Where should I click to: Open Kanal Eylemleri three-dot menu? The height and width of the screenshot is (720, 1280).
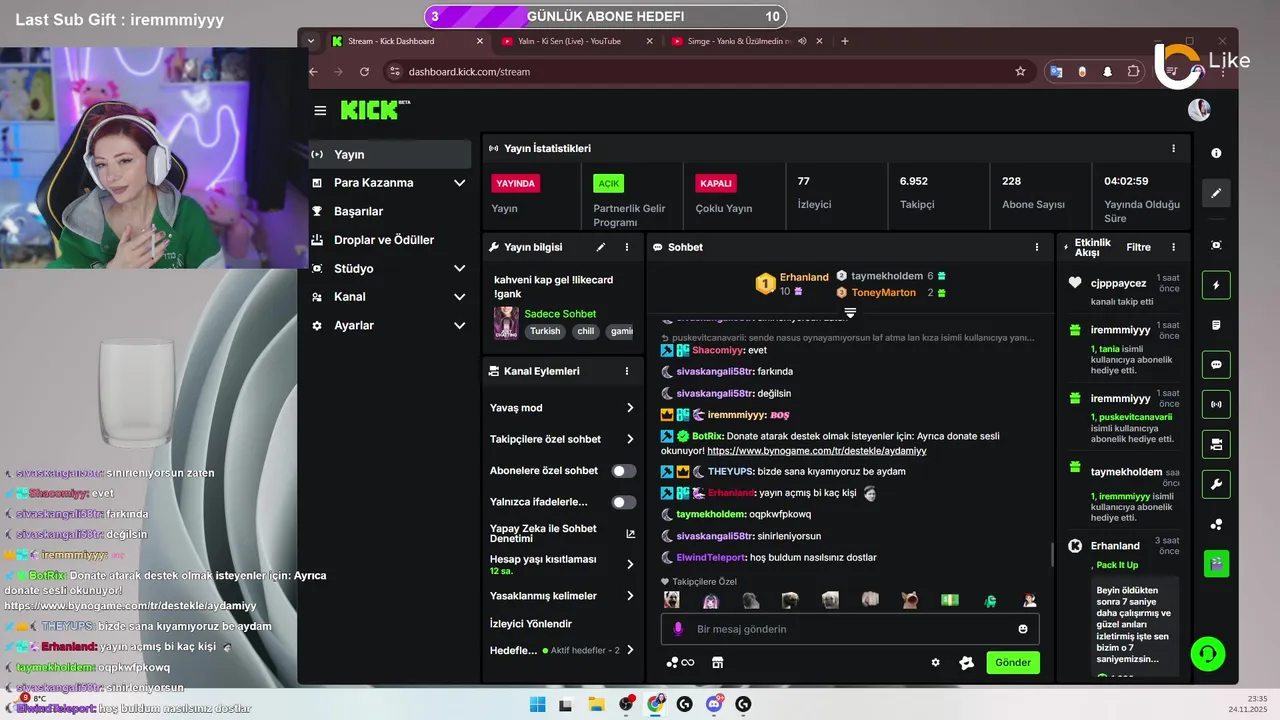click(x=627, y=371)
